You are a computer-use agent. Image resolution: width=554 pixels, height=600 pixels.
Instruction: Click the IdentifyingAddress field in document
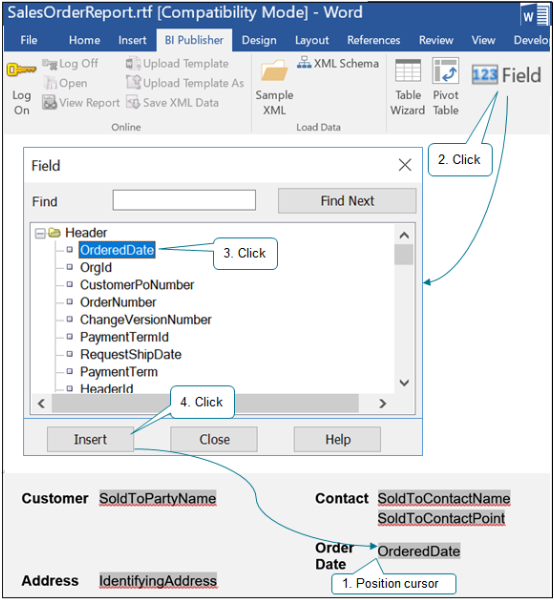click(158, 580)
